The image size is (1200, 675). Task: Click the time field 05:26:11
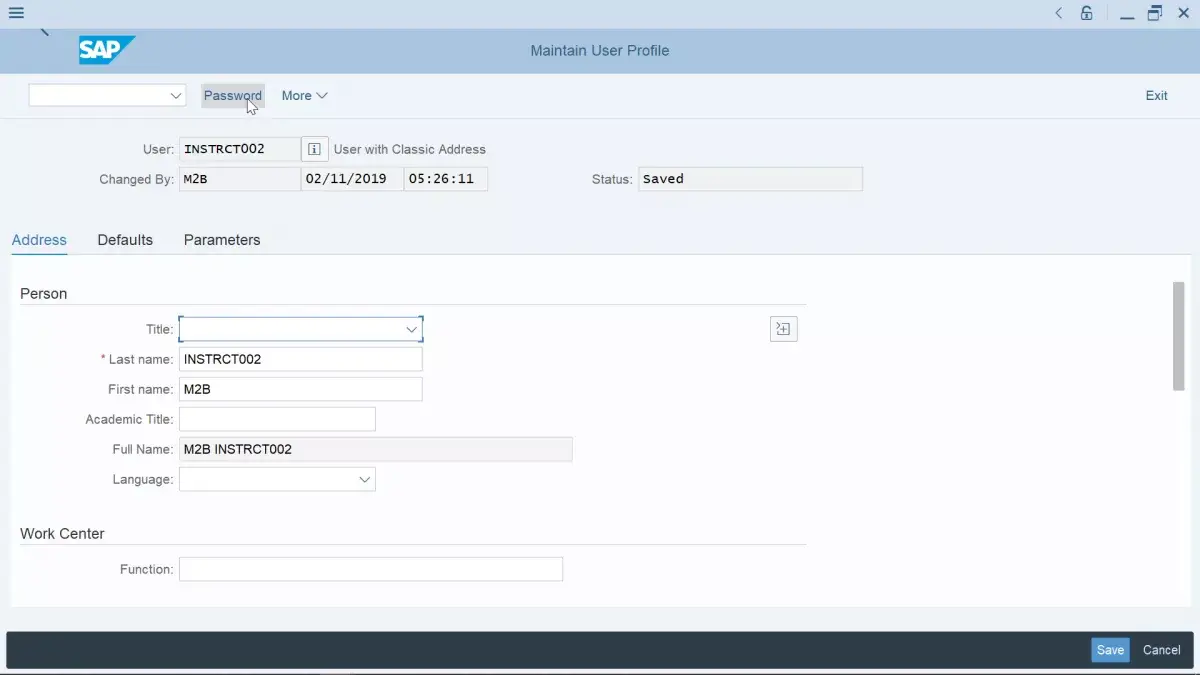point(446,179)
